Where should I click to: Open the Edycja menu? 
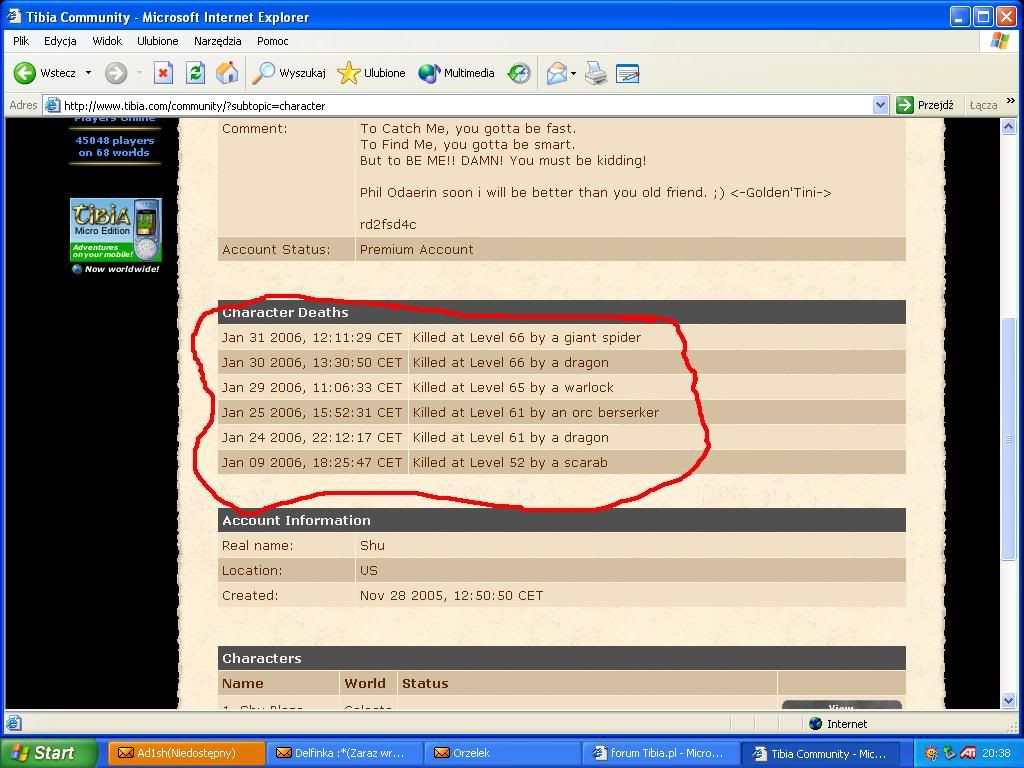pos(60,41)
